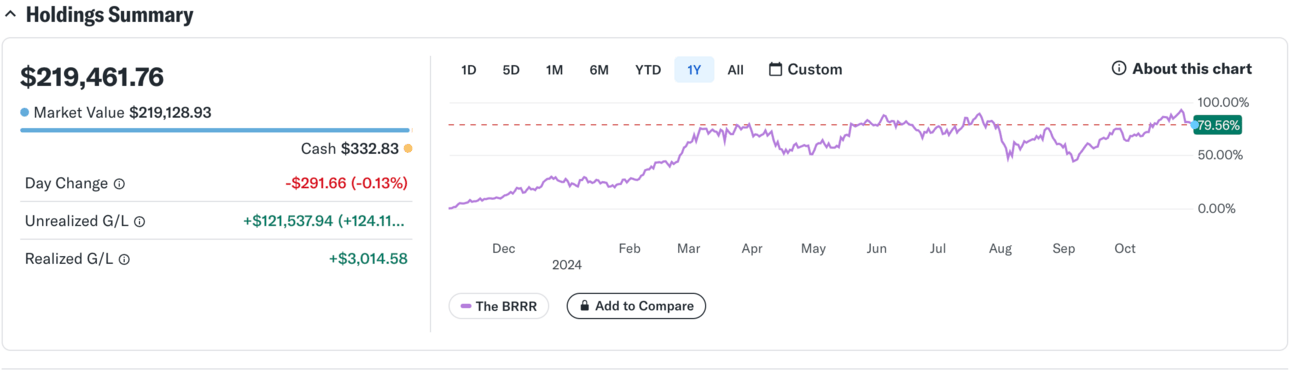Click the lock icon on Add to Compare
The image size is (1292, 370).
point(582,306)
